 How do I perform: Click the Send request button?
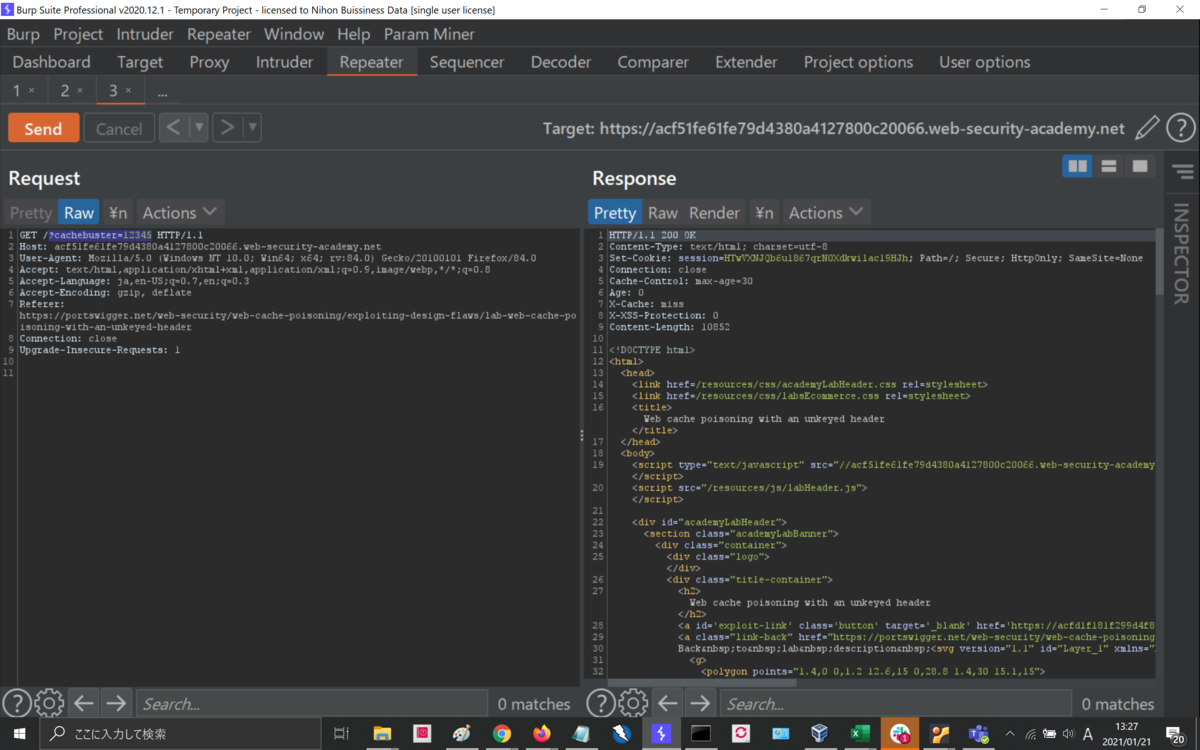click(43, 128)
